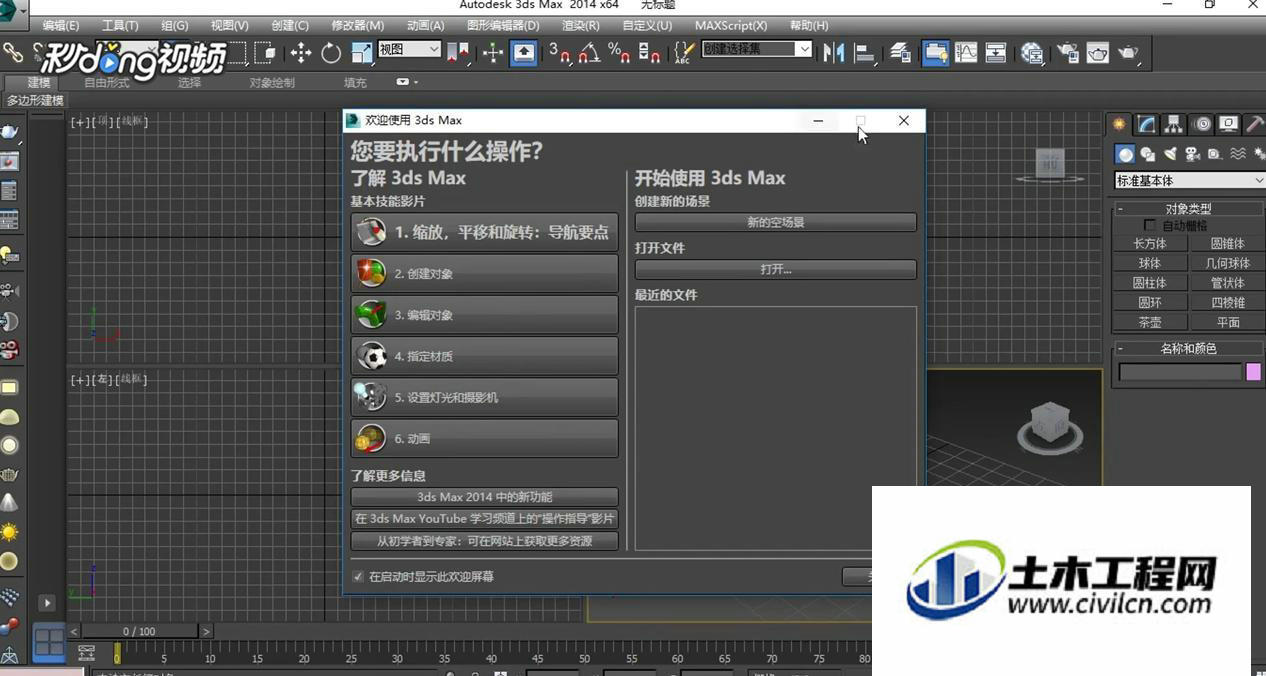Click the ViewCube in the top viewport
This screenshot has height=676, width=1266.
pyautogui.click(x=1050, y=163)
